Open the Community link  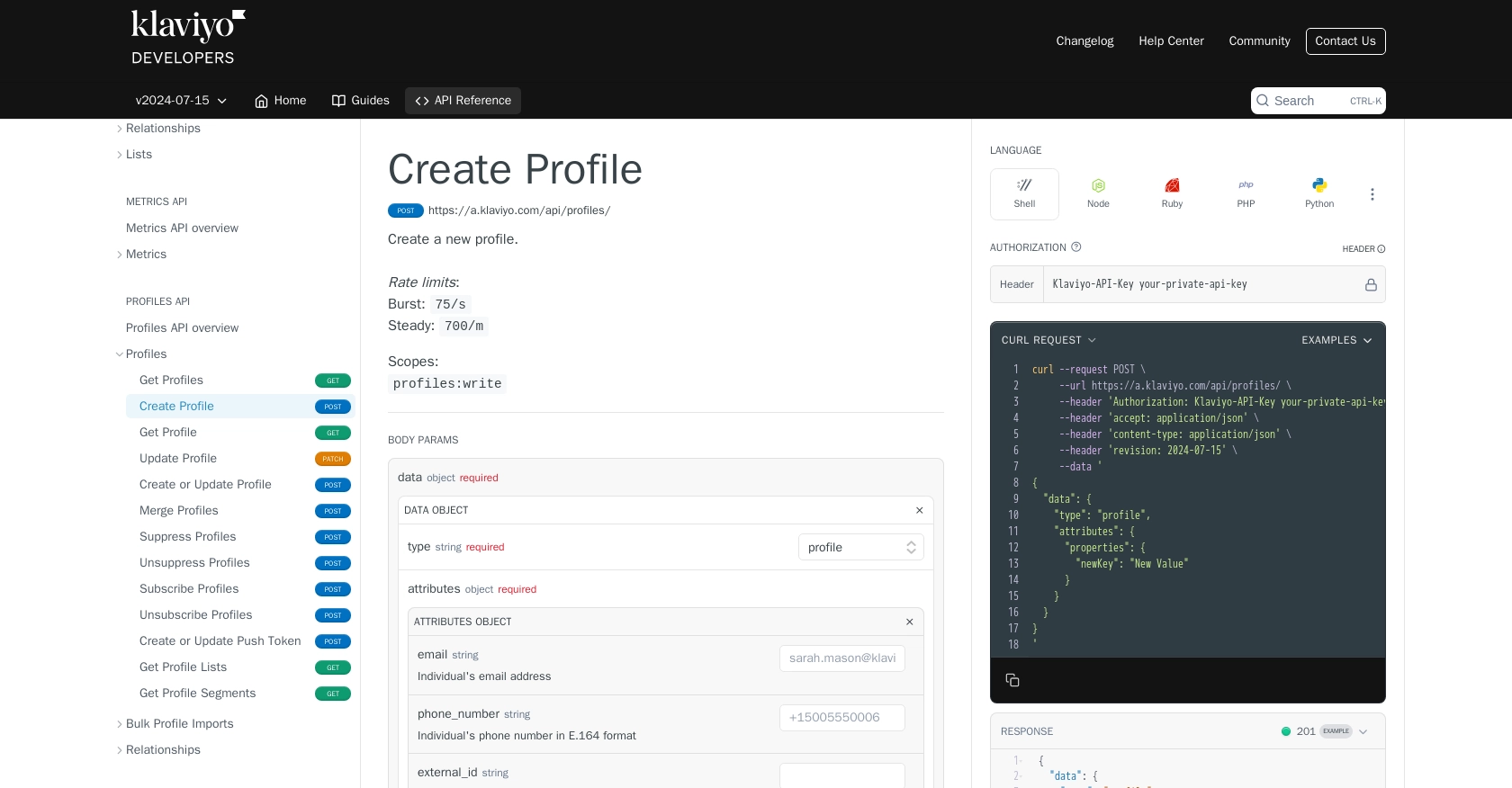point(1259,41)
